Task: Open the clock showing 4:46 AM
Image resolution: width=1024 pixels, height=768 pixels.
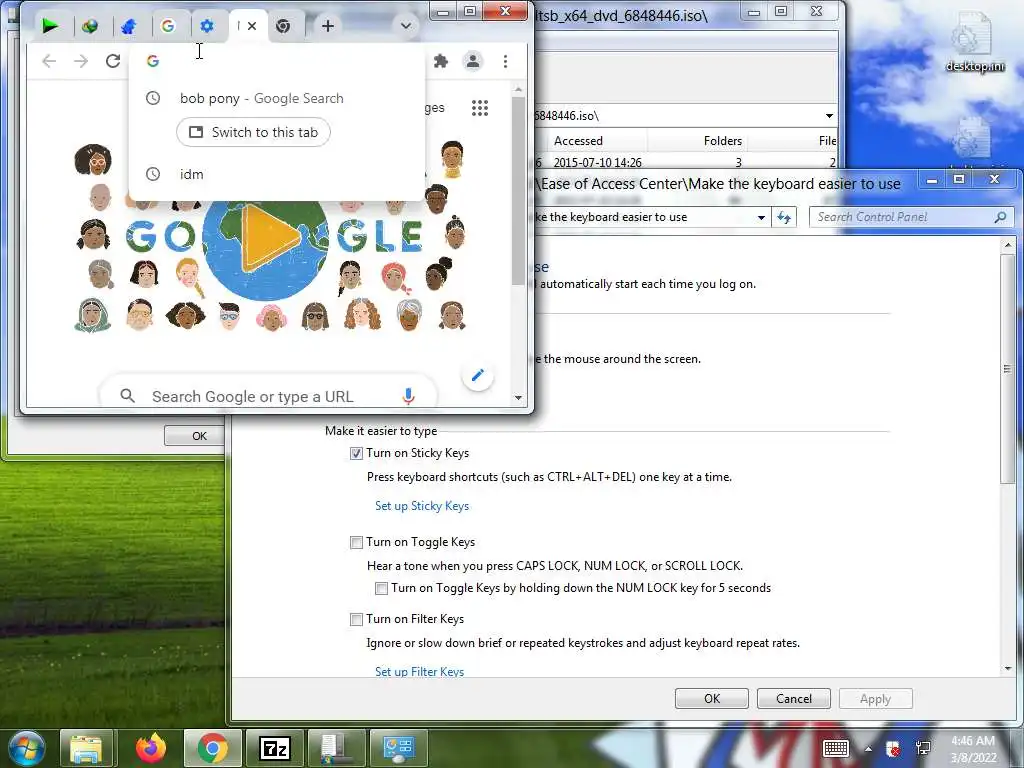Action: [973, 748]
